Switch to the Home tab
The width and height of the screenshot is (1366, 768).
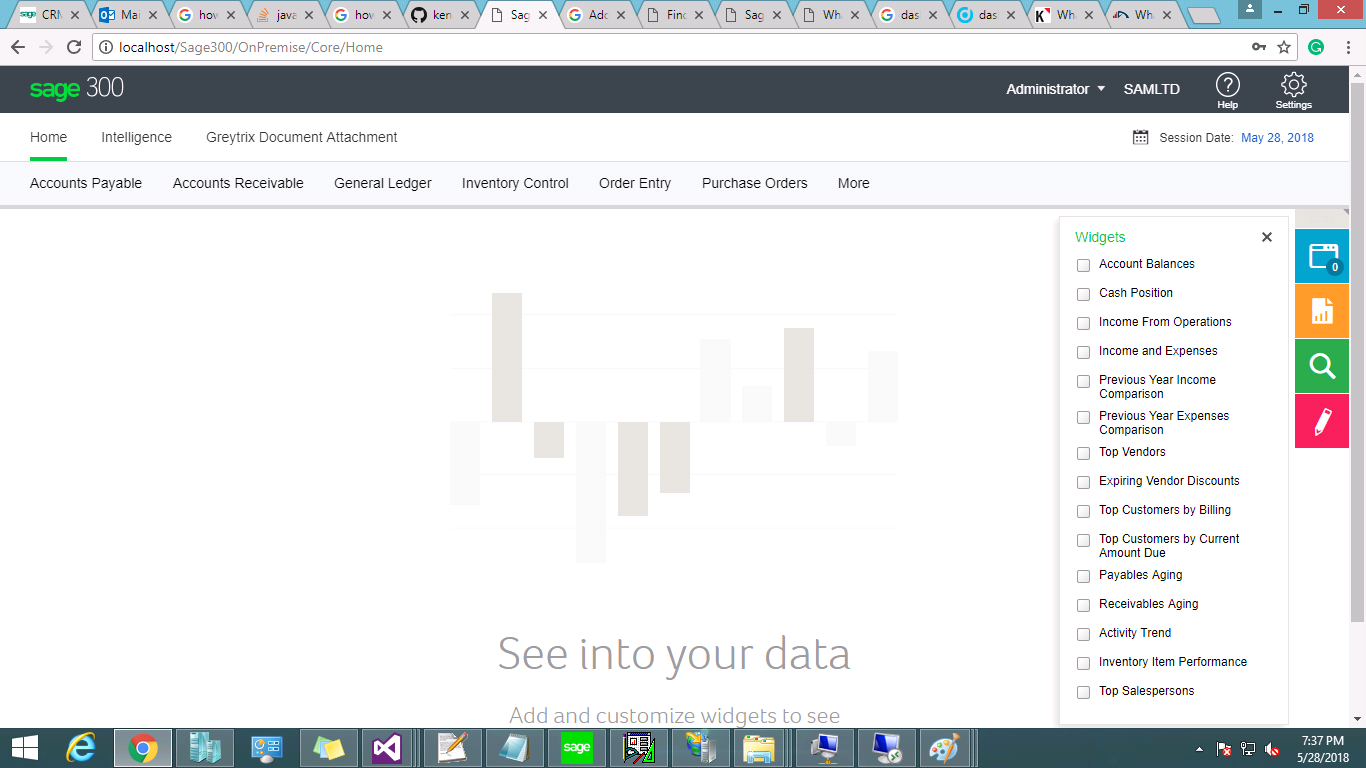(48, 137)
